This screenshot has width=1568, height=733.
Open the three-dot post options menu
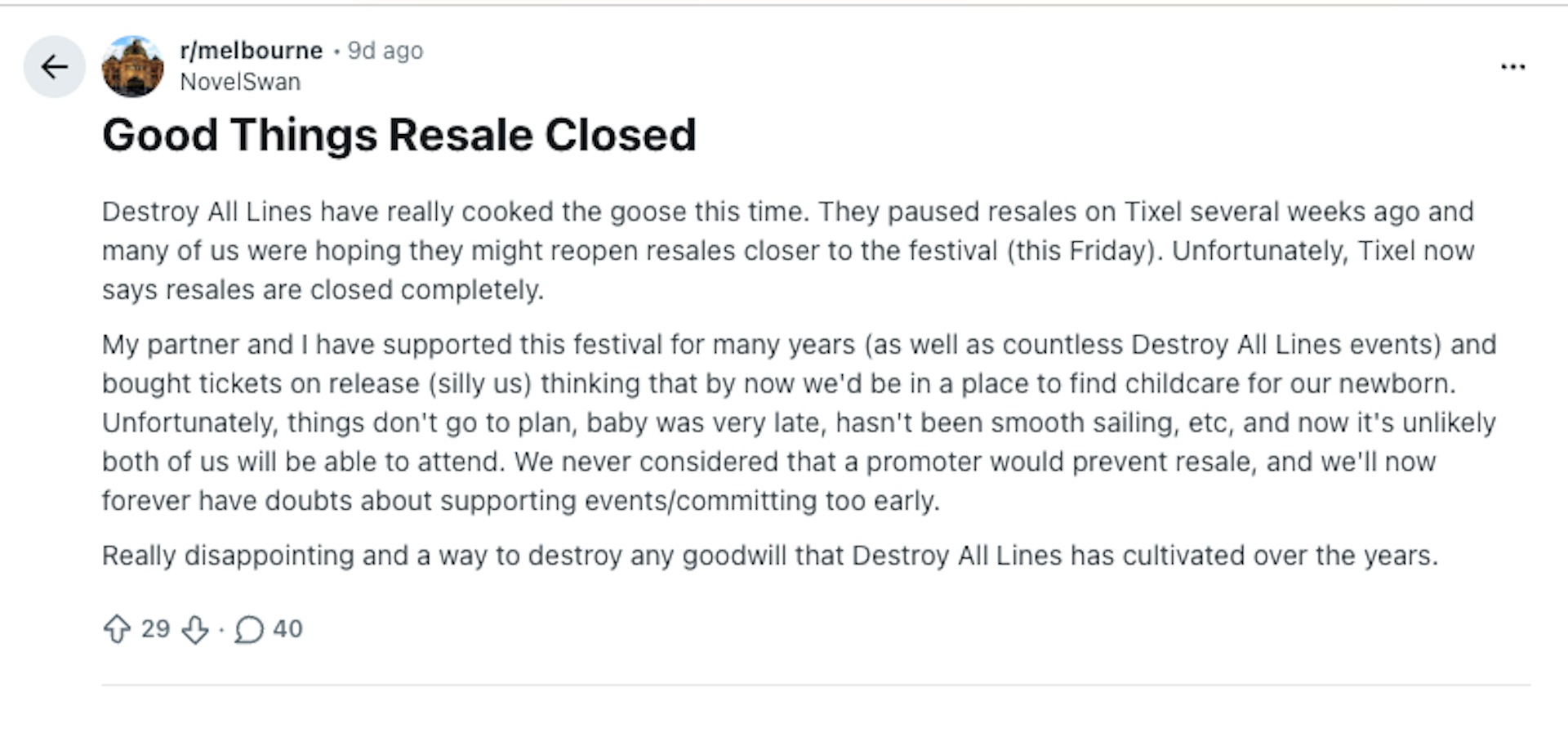(1512, 67)
